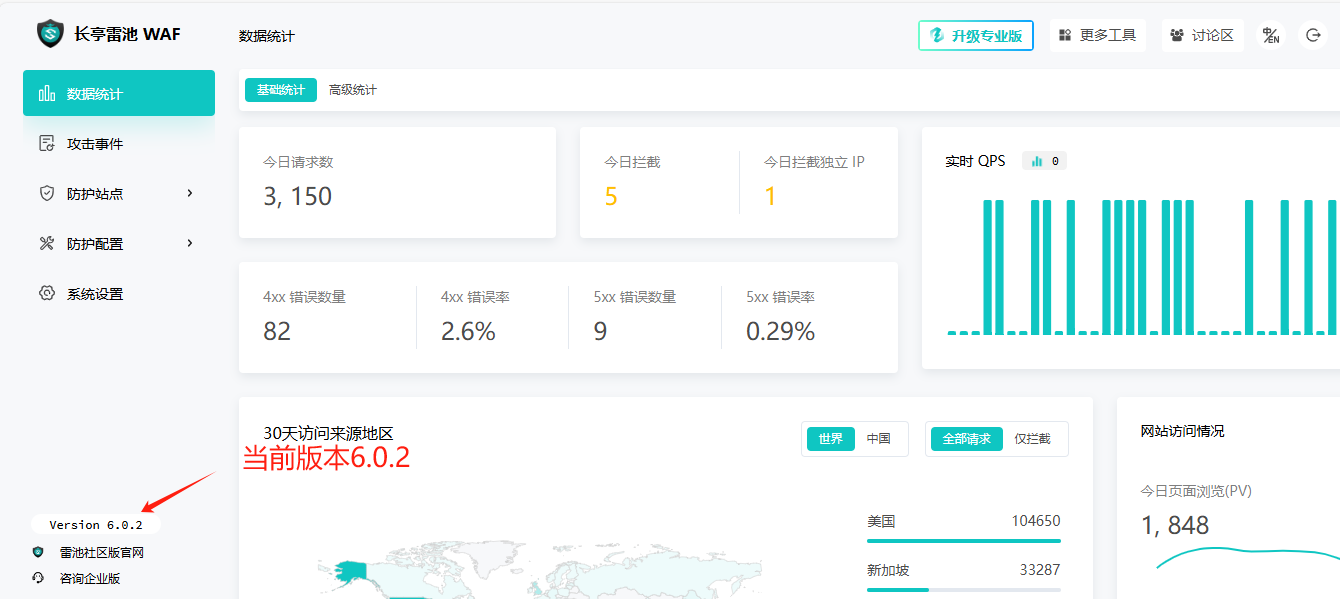The height and width of the screenshot is (599, 1340).
Task: Switch language with the translate icon
Action: 1271,36
